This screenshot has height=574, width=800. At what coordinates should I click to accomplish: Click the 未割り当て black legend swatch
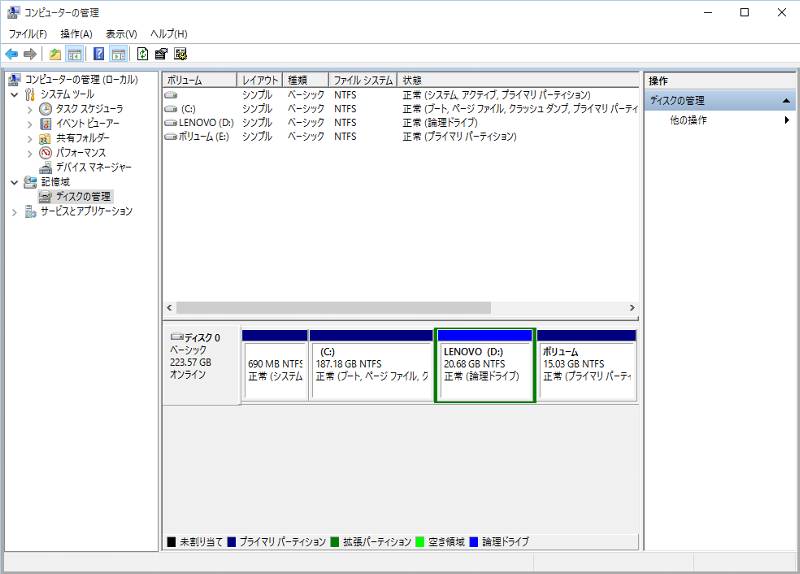click(x=171, y=542)
